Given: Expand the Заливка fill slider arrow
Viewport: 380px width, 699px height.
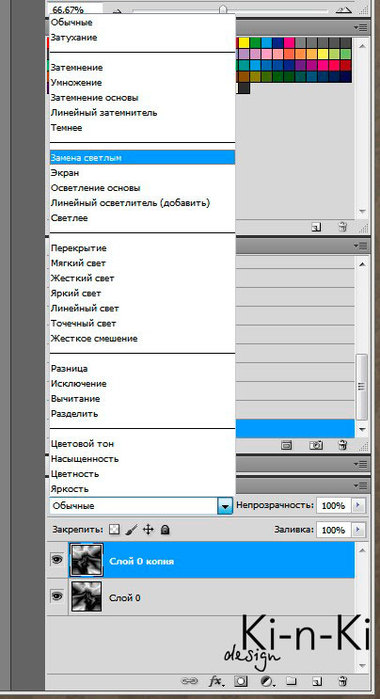Looking at the screenshot, I should click(358, 530).
